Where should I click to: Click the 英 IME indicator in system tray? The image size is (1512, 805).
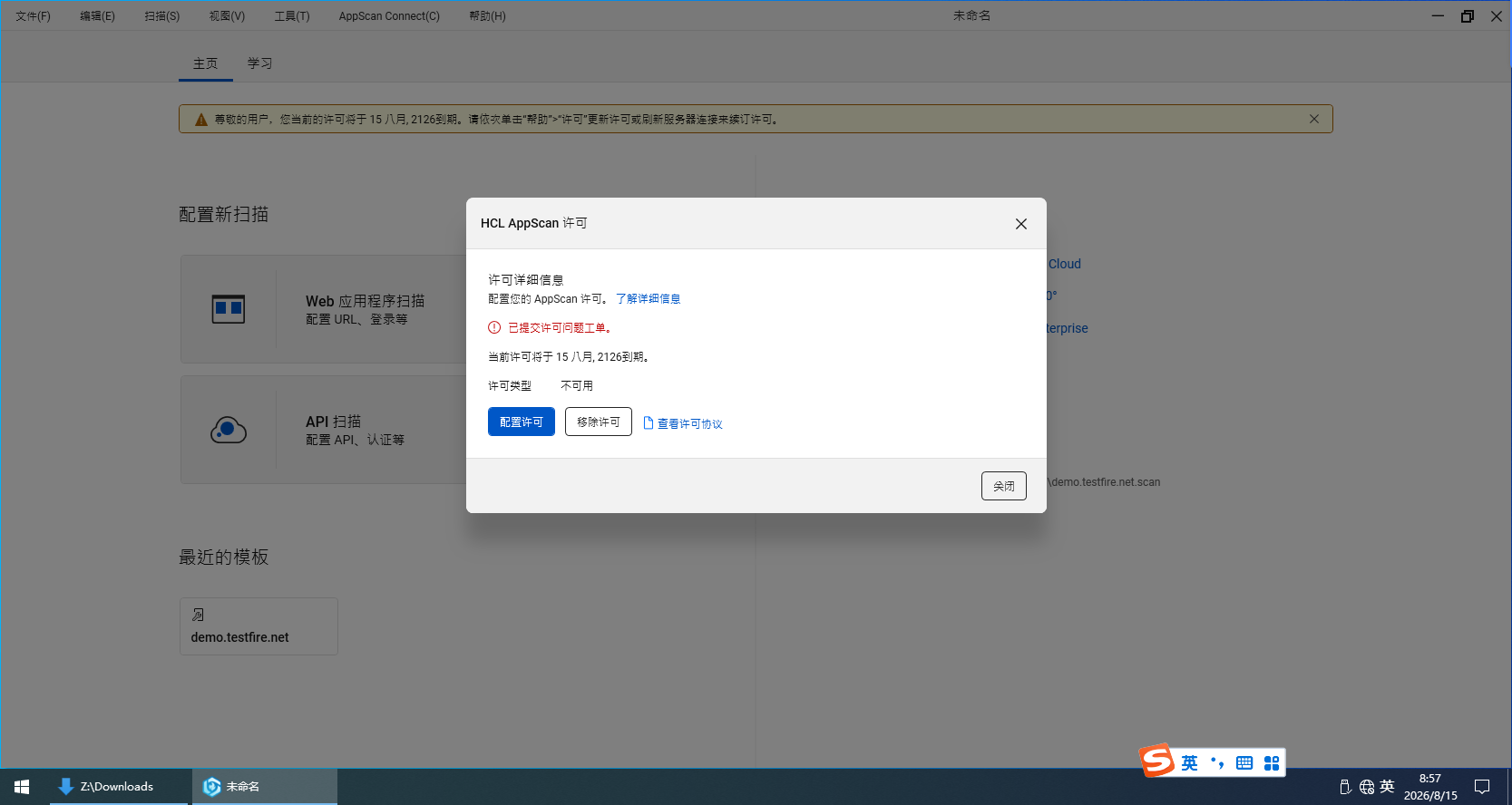[x=1387, y=787]
